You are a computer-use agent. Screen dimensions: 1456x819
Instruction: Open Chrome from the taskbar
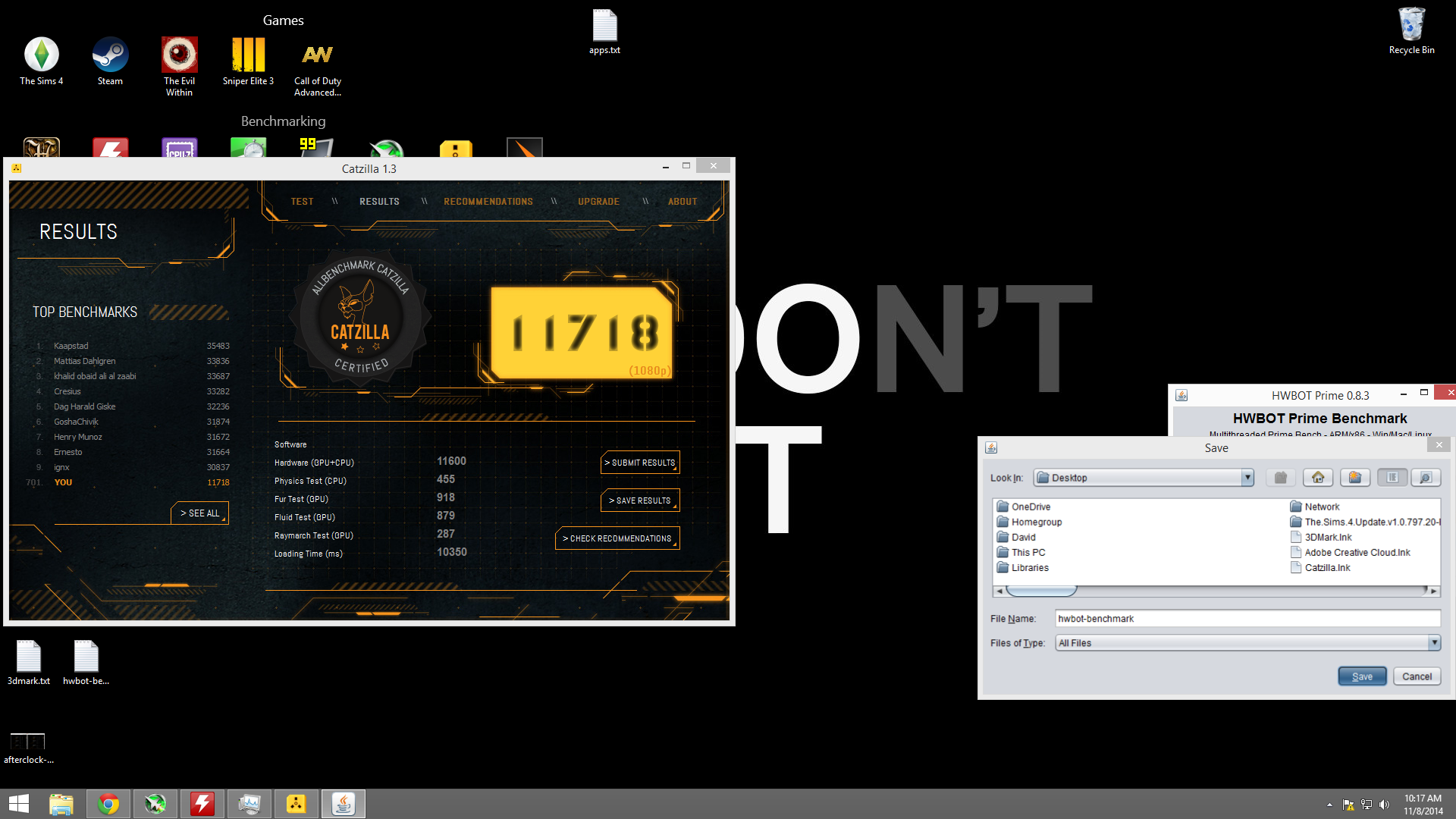[x=108, y=804]
